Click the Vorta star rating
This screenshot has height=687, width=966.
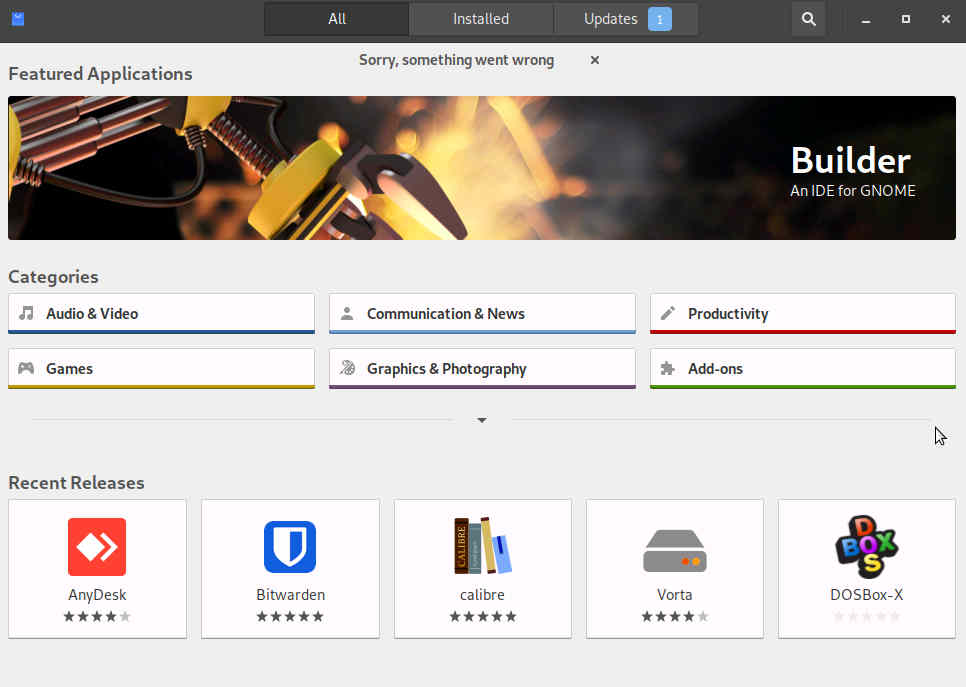[x=675, y=616]
